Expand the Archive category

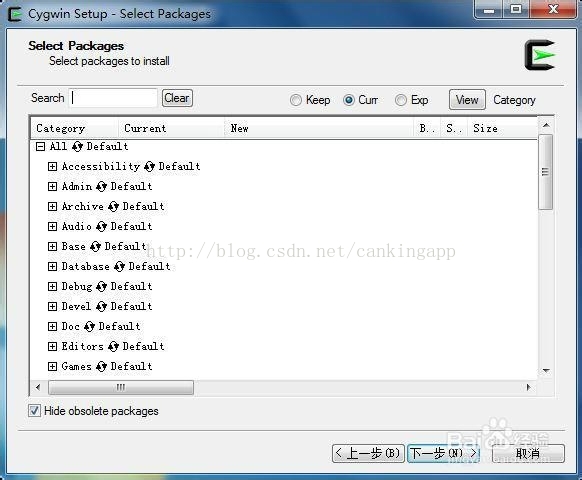(x=52, y=206)
